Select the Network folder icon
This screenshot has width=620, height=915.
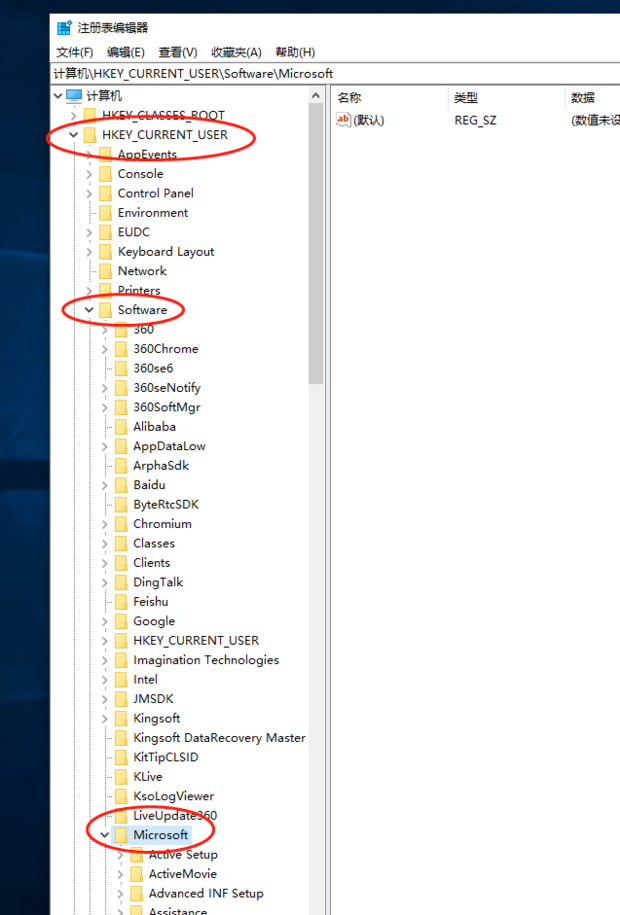pos(106,271)
